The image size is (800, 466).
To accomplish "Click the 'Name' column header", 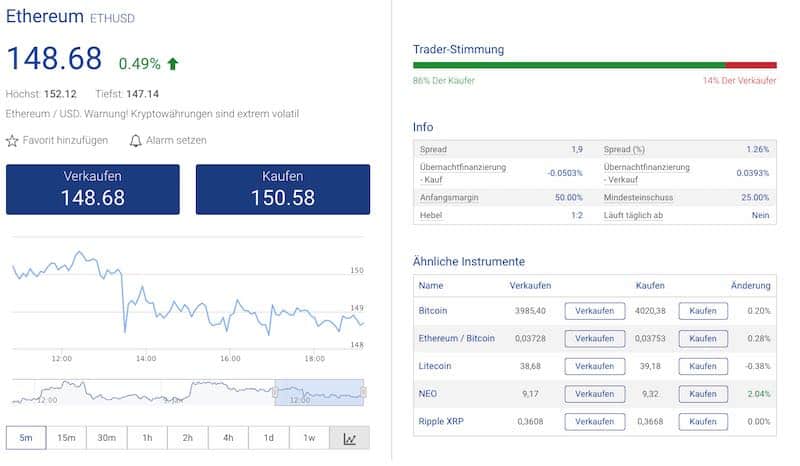I will point(431,286).
